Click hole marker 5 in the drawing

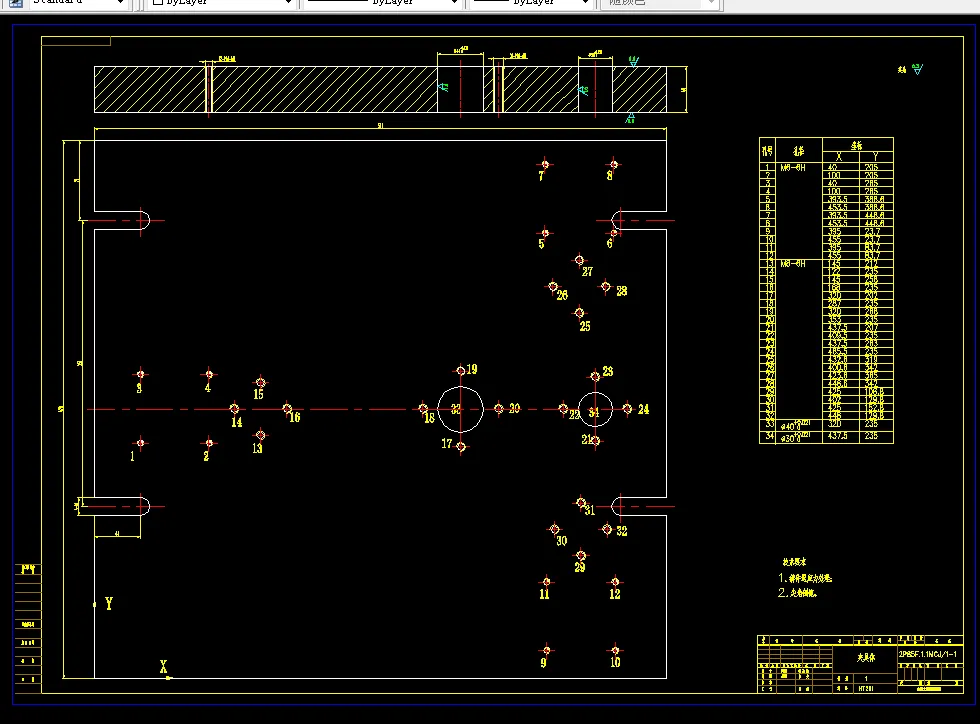545,233
